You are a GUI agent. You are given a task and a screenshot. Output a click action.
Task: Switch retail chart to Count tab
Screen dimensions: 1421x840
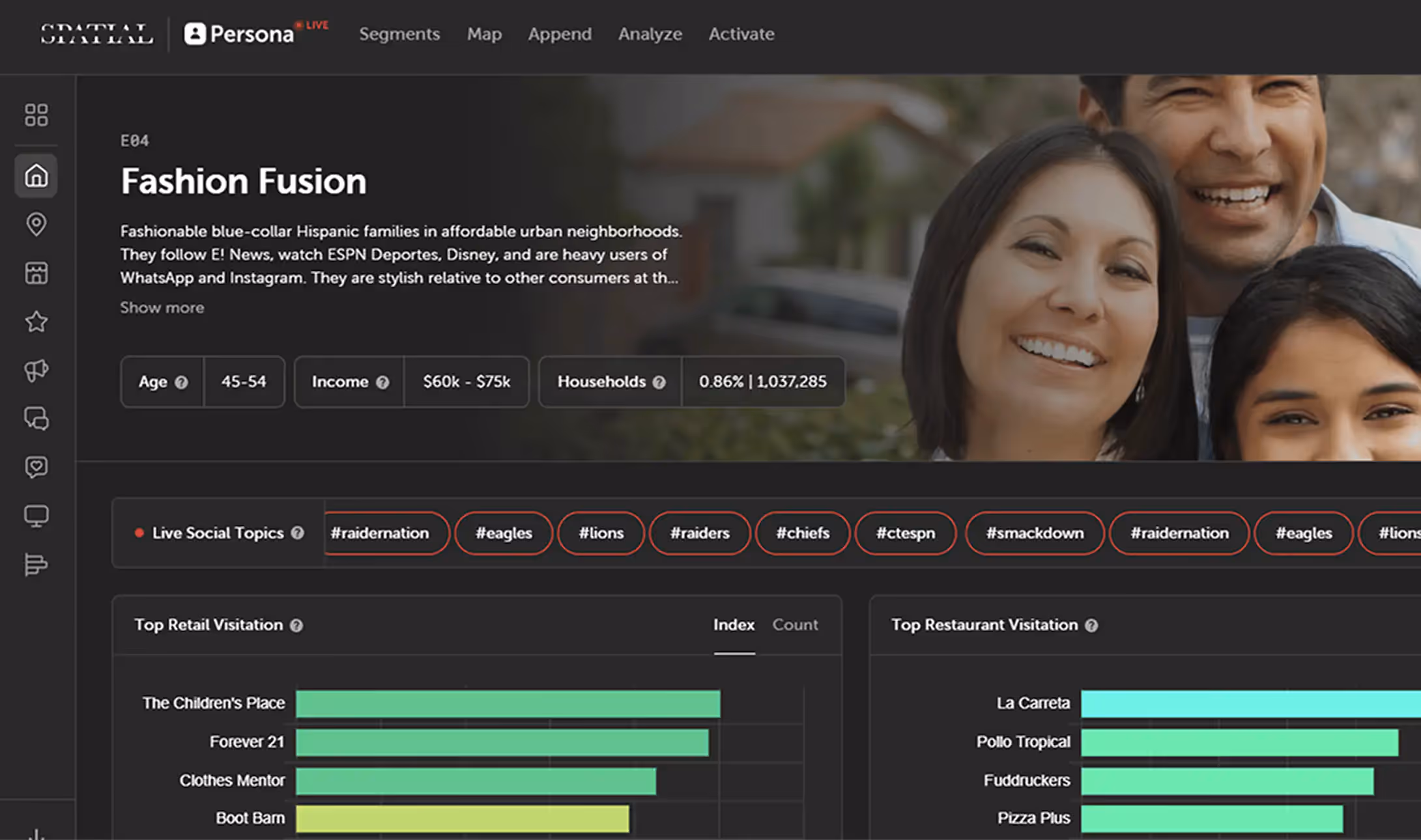tap(795, 624)
